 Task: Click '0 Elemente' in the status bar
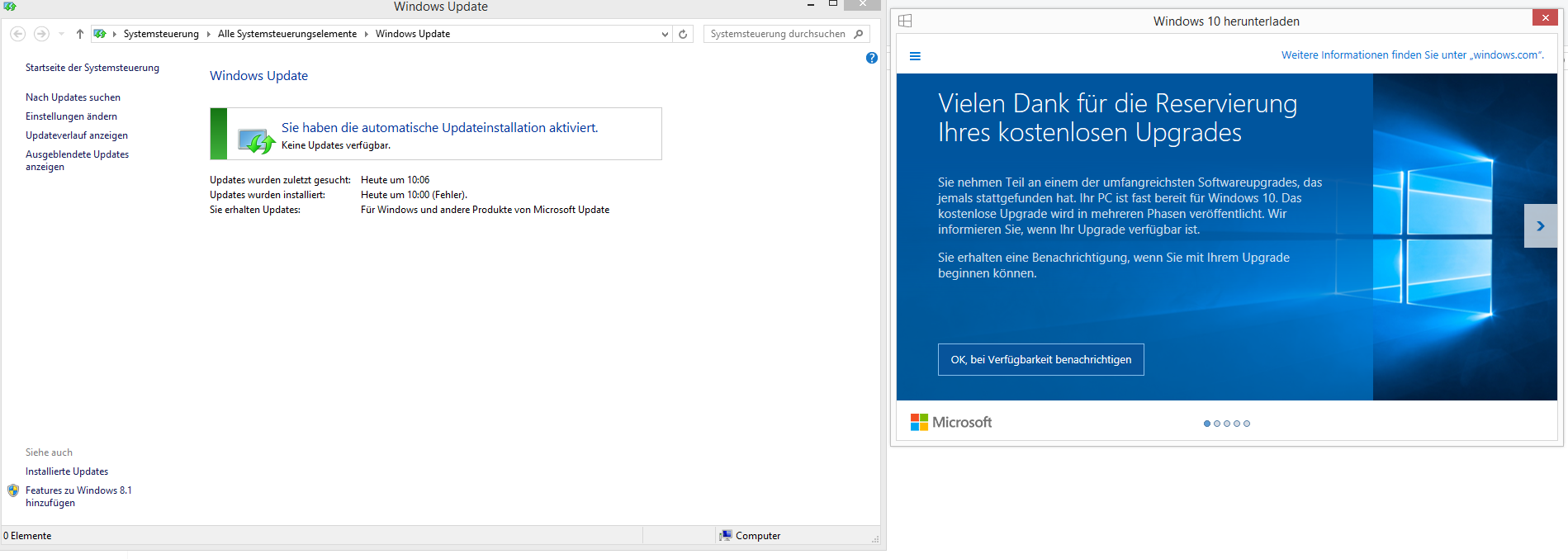coord(27,536)
